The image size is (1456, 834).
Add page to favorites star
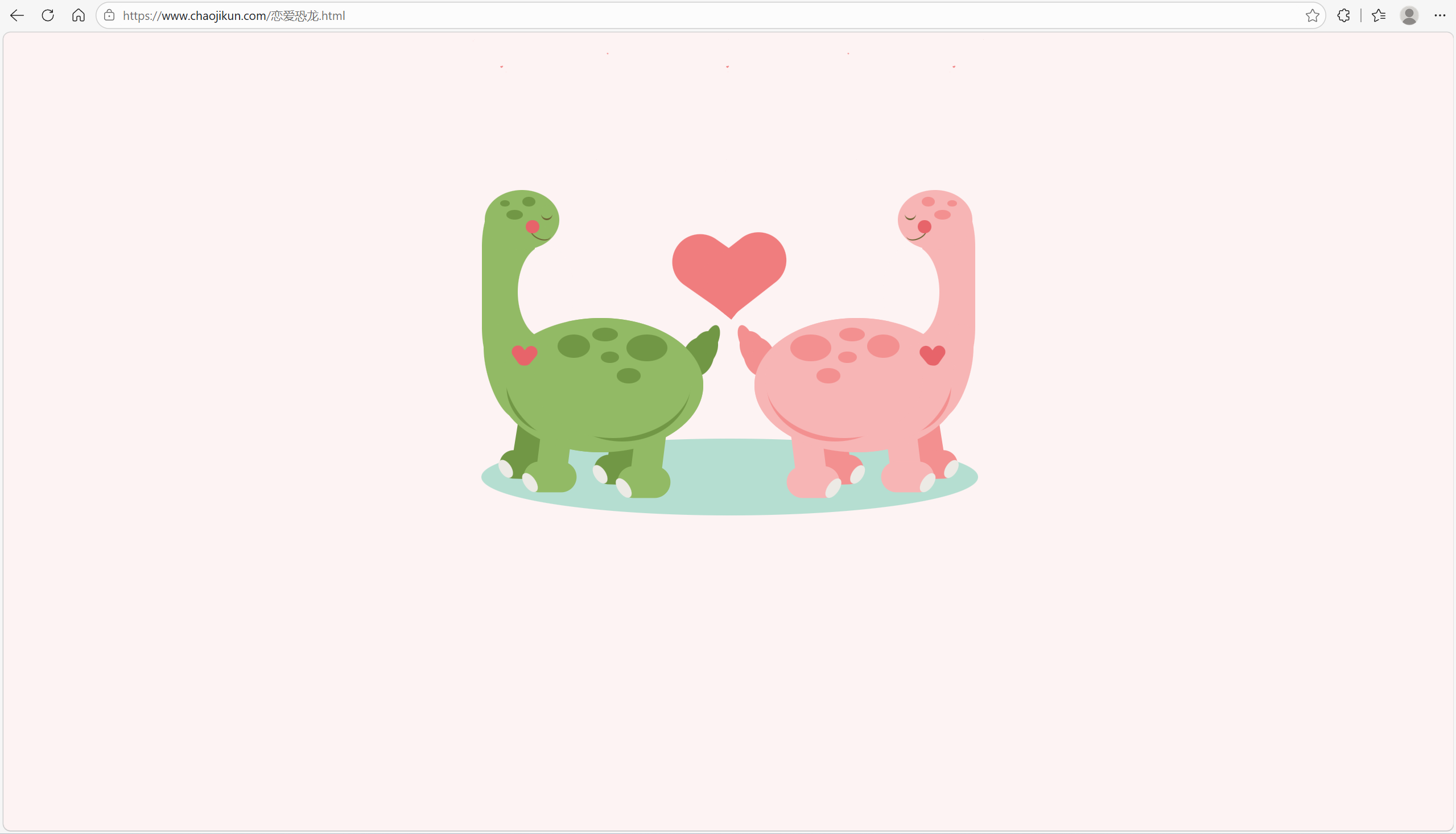tap(1311, 15)
